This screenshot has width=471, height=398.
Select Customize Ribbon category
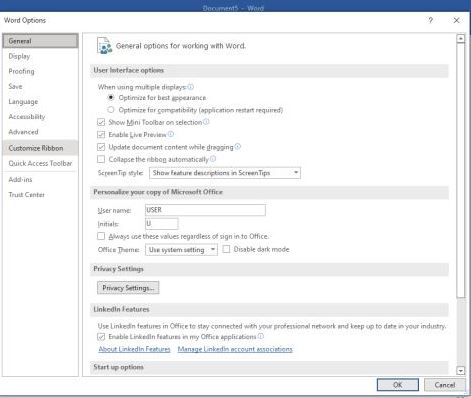40,148
